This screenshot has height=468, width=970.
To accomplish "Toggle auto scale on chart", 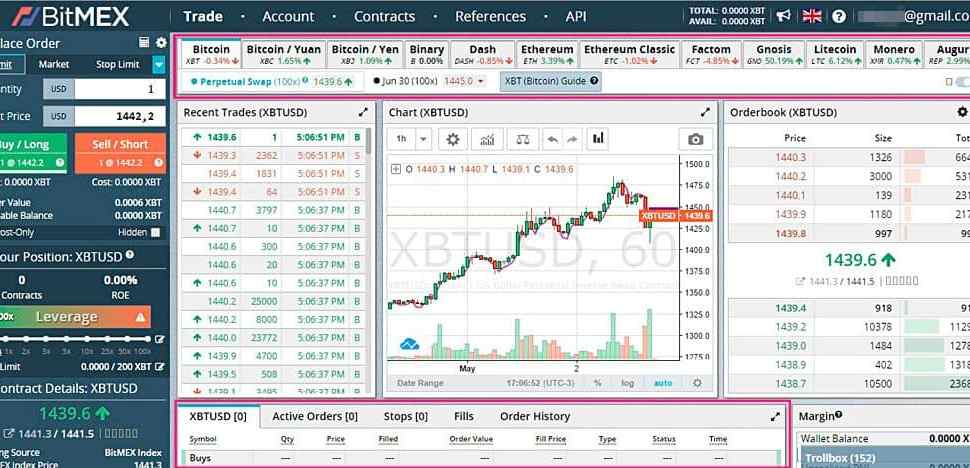I will click(x=663, y=383).
